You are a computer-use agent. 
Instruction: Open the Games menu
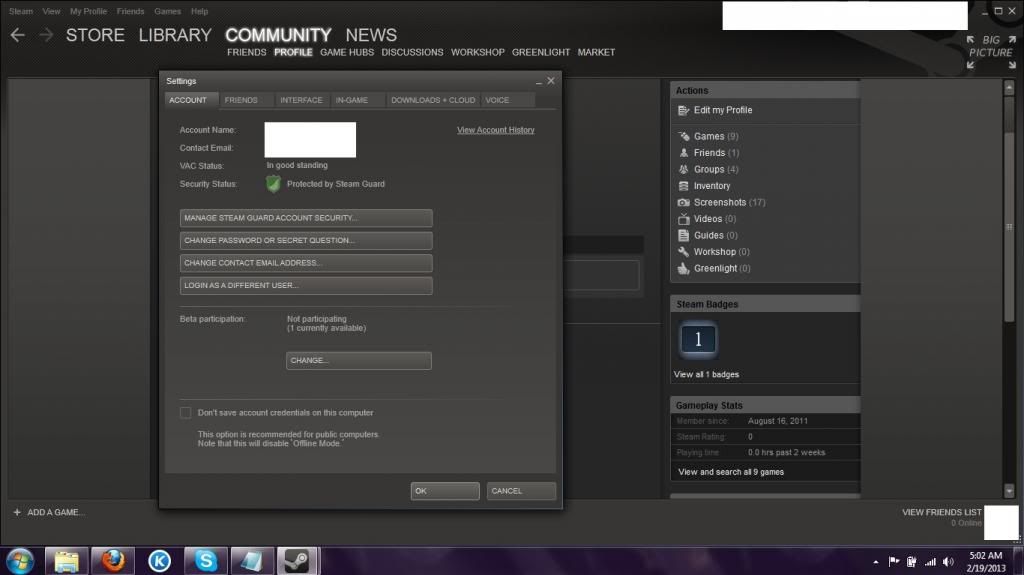coord(167,11)
